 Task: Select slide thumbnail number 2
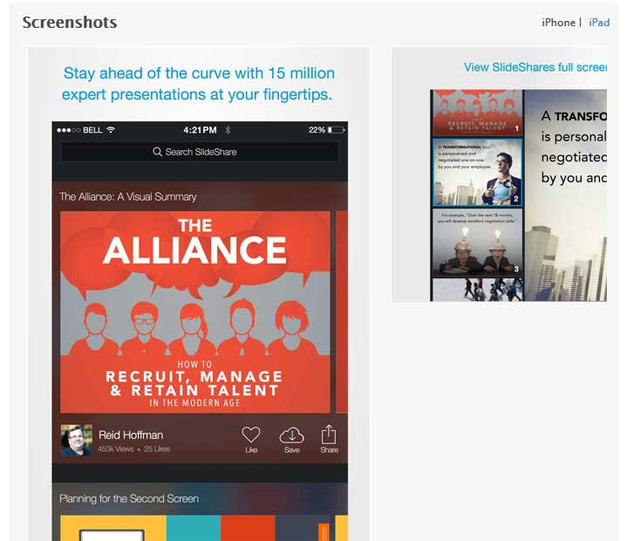pyautogui.click(x=477, y=172)
